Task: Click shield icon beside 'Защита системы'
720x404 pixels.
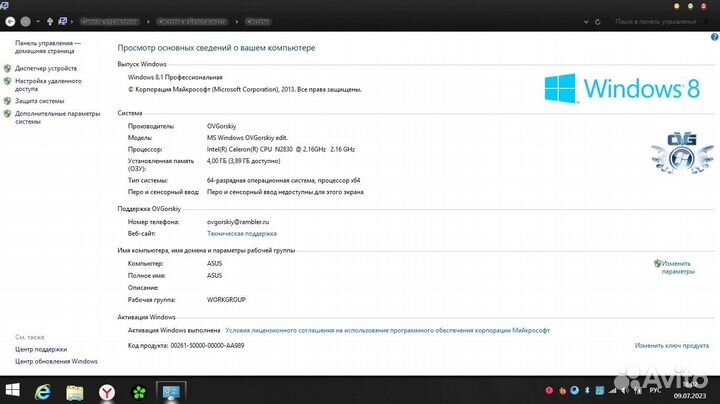Action: pyautogui.click(x=7, y=101)
